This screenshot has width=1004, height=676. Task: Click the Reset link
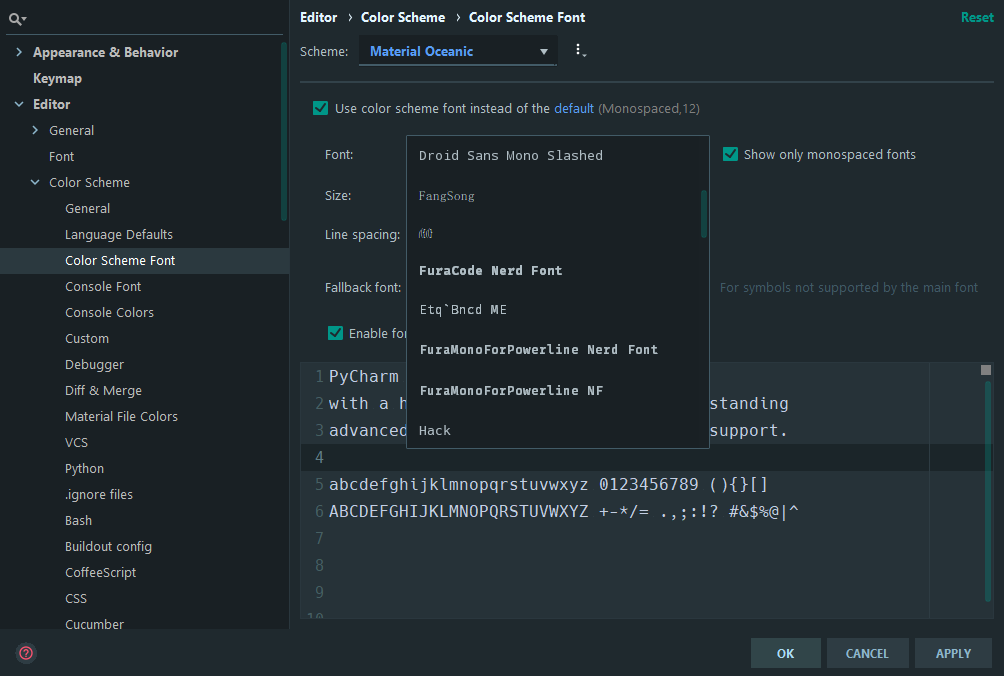976,17
